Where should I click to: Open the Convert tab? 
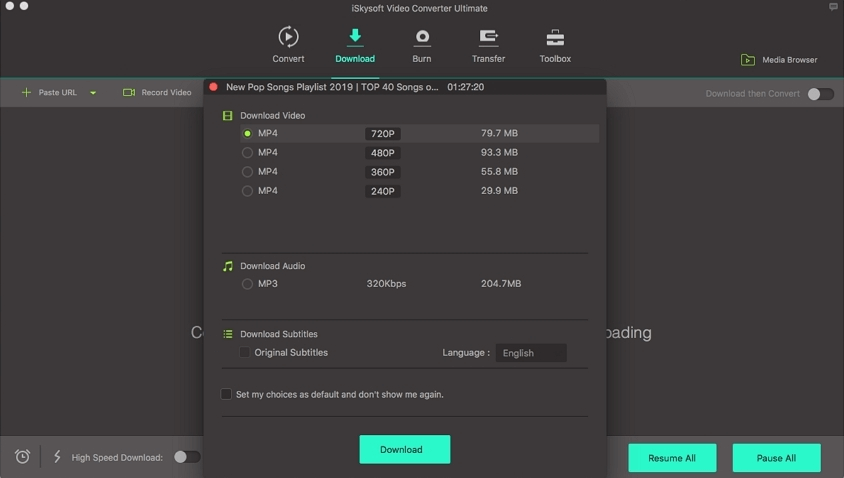point(288,45)
